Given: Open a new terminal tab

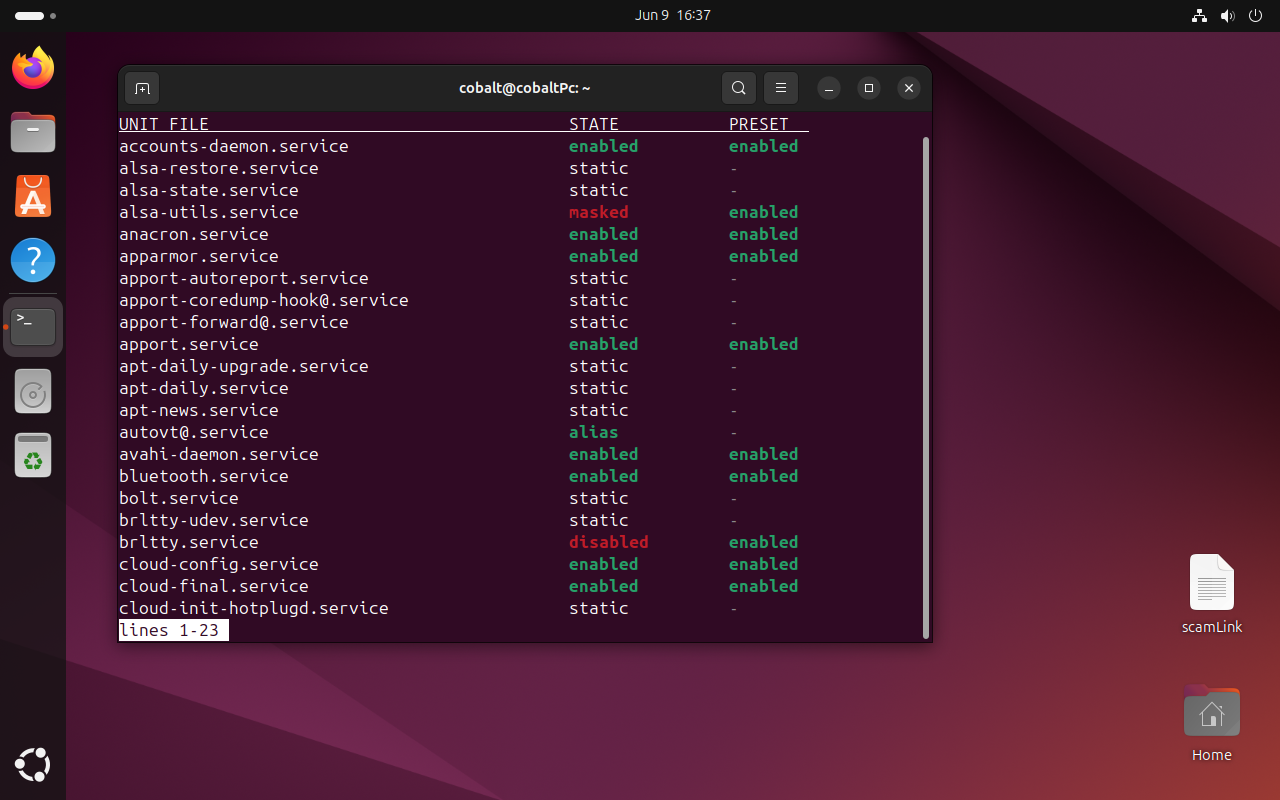Looking at the screenshot, I should 142,88.
